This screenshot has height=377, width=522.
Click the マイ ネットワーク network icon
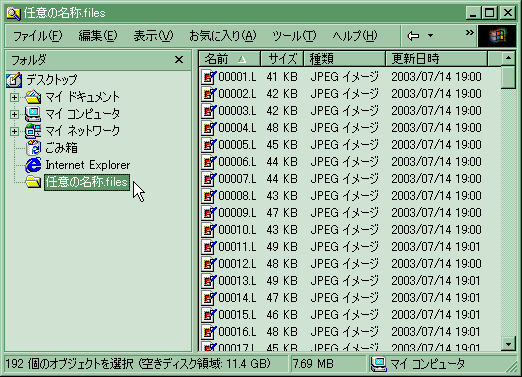point(33,131)
